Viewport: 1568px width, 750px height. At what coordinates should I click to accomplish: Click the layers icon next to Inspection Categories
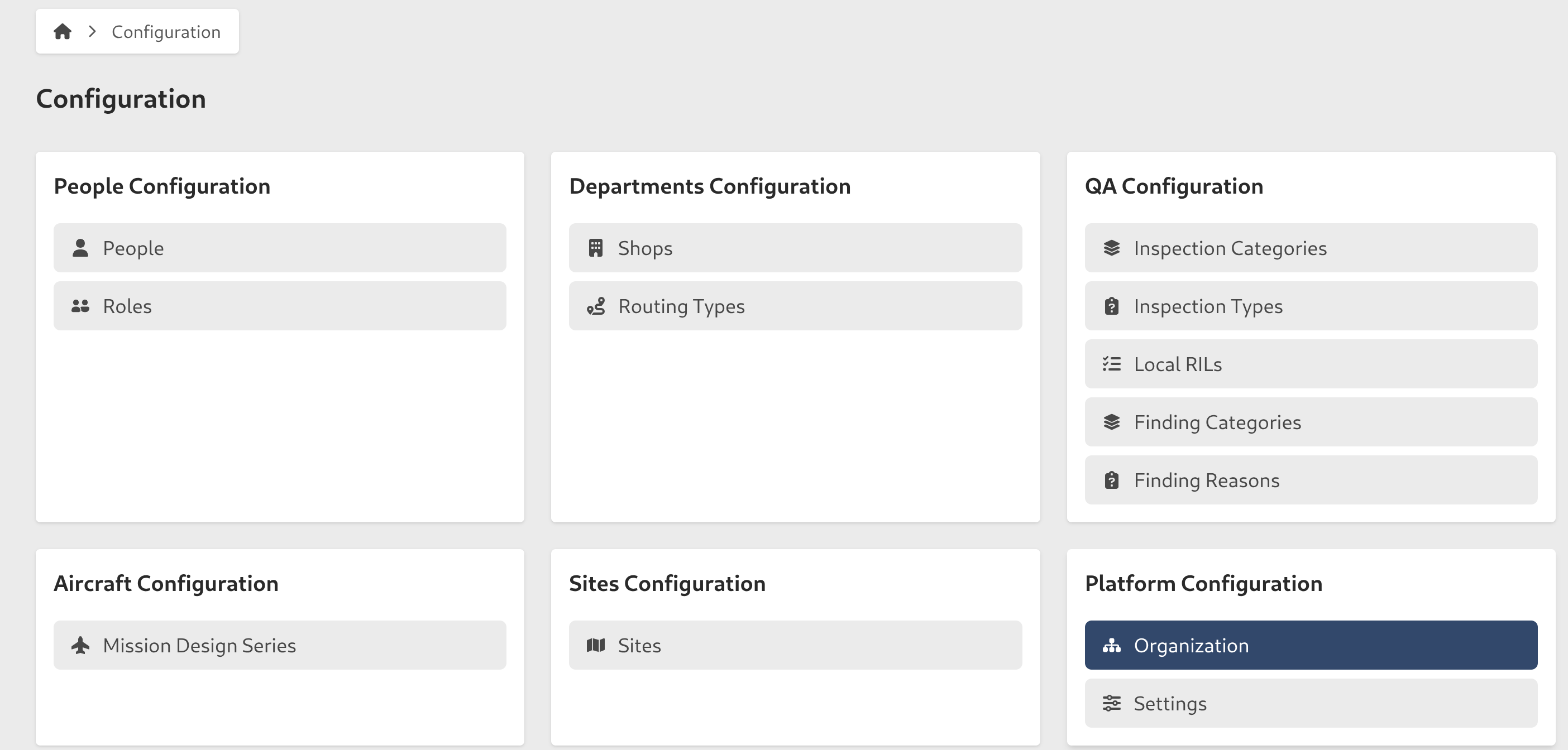pos(1111,248)
